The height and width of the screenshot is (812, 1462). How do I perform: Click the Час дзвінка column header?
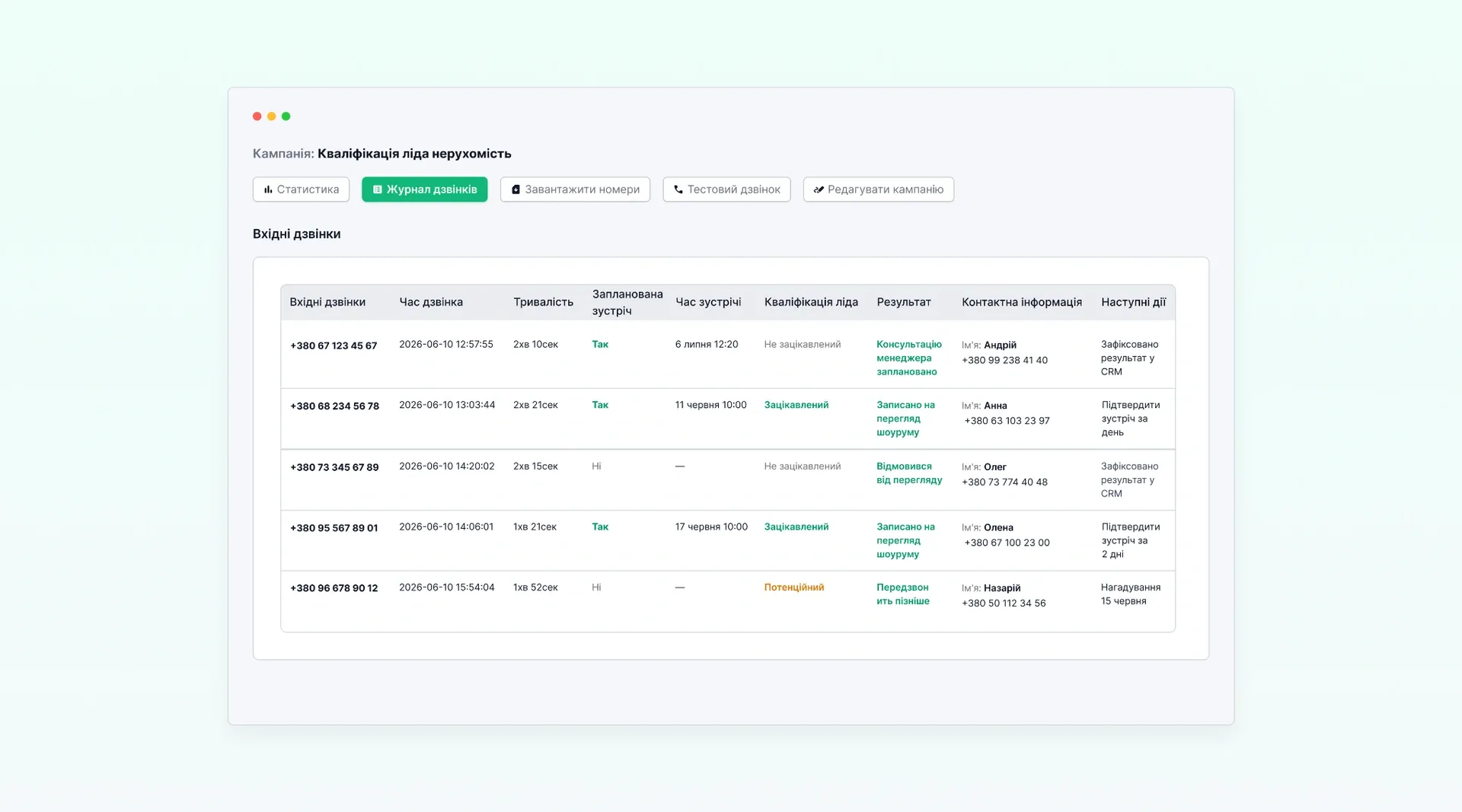click(431, 302)
